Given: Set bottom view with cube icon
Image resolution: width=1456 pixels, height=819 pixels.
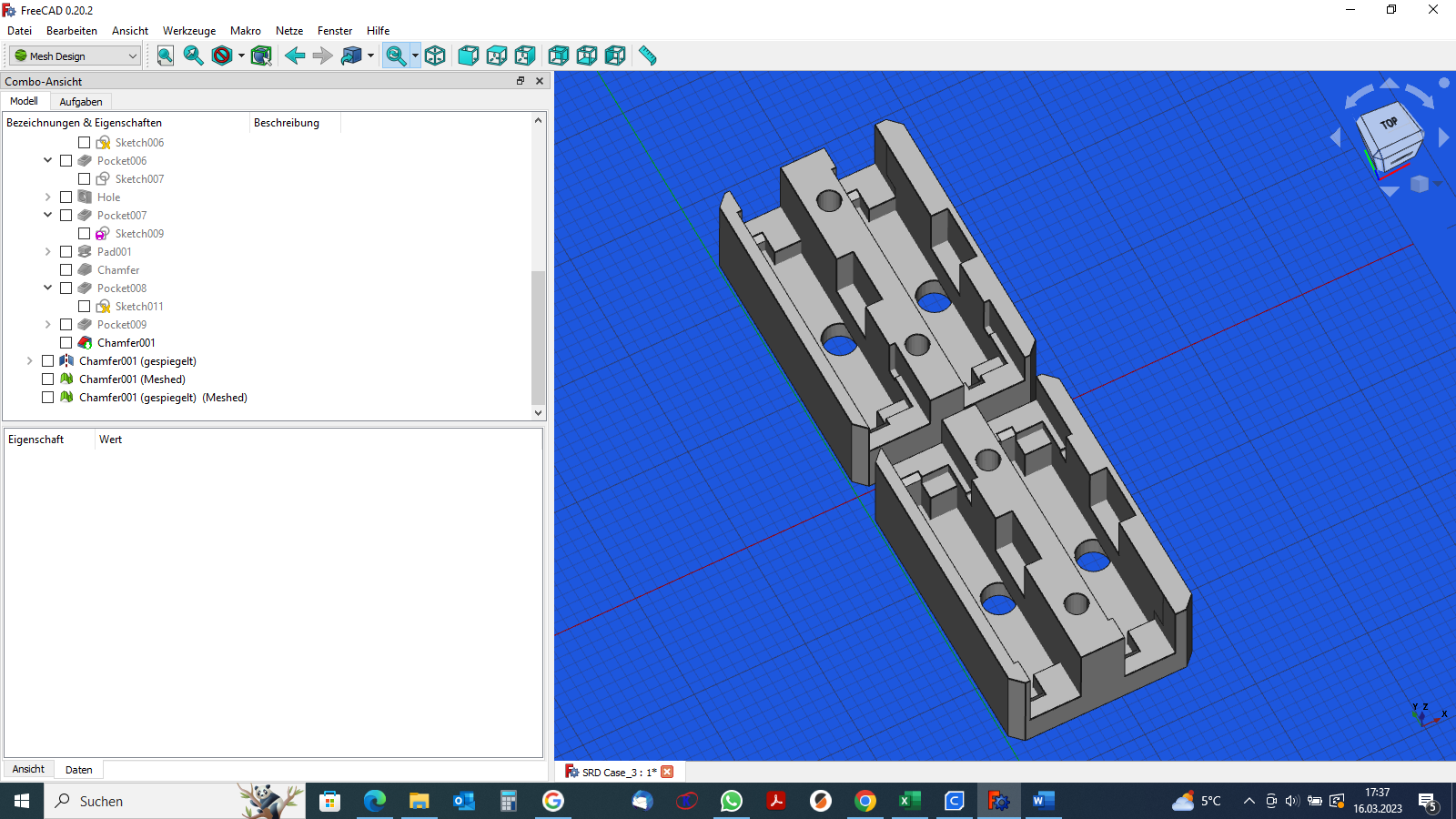Looking at the screenshot, I should 587,56.
